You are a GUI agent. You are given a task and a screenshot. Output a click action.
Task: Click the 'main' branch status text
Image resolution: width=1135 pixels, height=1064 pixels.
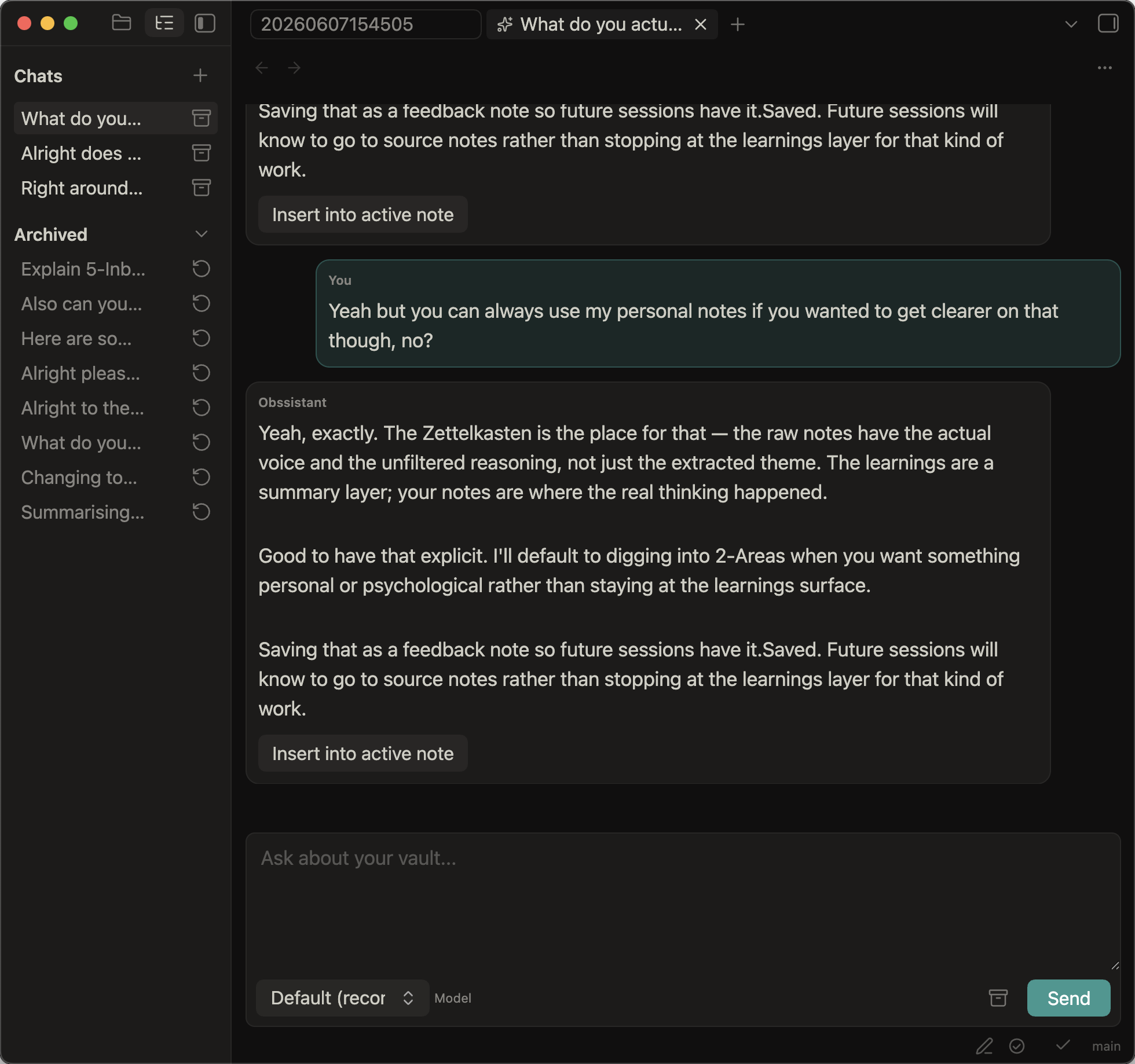coord(1106,1046)
